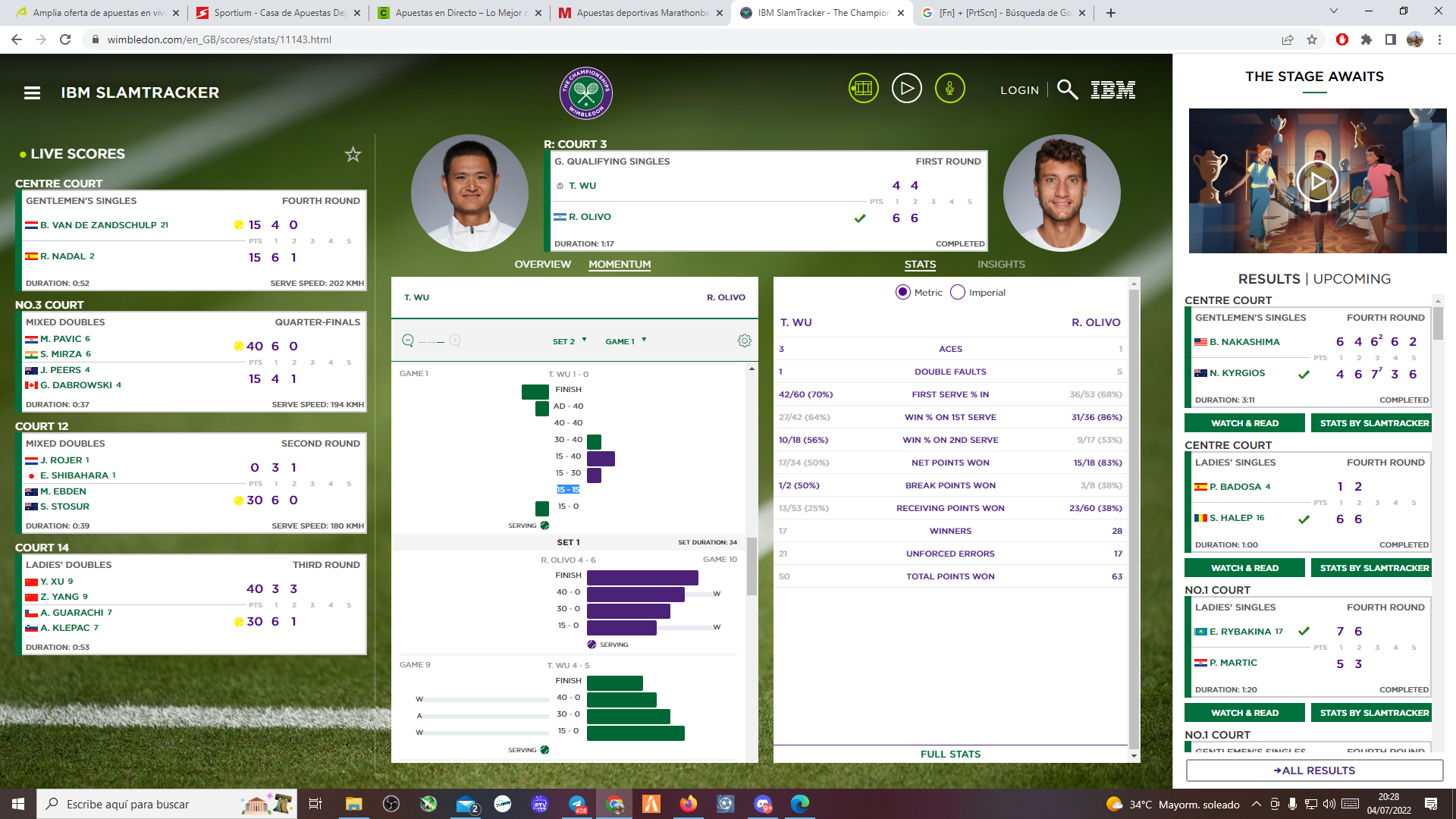Open a new browser tab
1456x819 pixels.
[x=1111, y=13]
